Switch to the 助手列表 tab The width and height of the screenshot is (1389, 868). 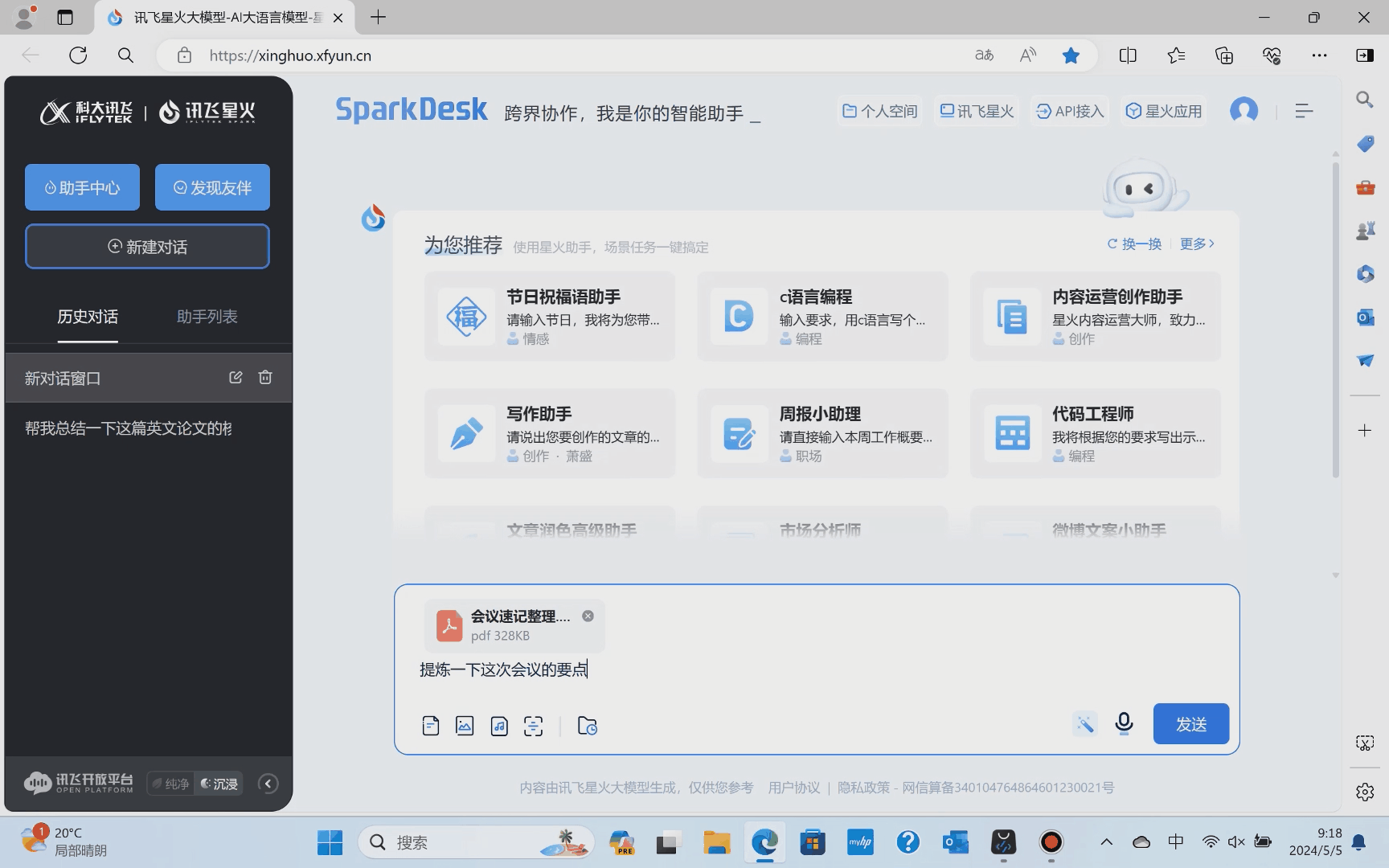pyautogui.click(x=207, y=317)
